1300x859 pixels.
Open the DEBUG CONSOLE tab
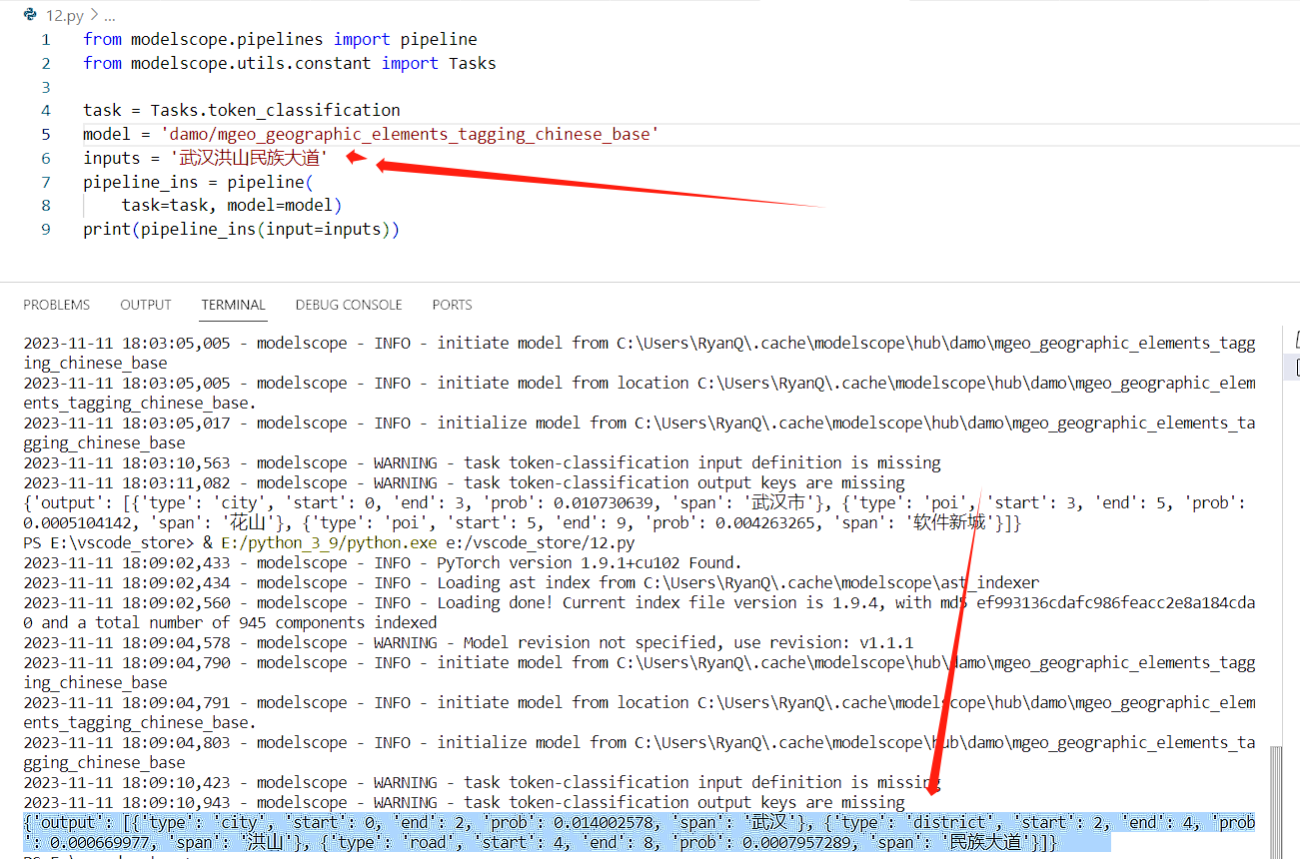pyautogui.click(x=349, y=305)
